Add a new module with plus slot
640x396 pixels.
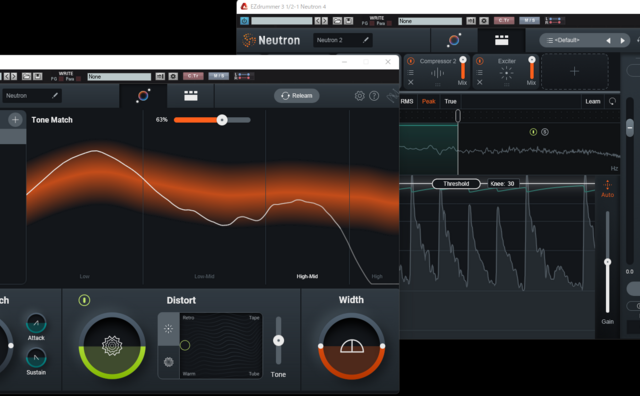(574, 71)
